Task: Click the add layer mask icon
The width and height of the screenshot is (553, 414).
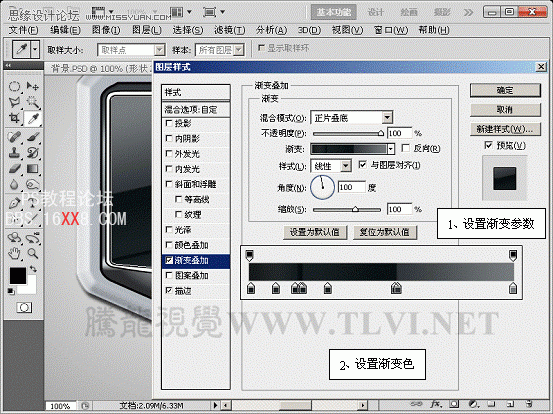Action: [x=454, y=404]
